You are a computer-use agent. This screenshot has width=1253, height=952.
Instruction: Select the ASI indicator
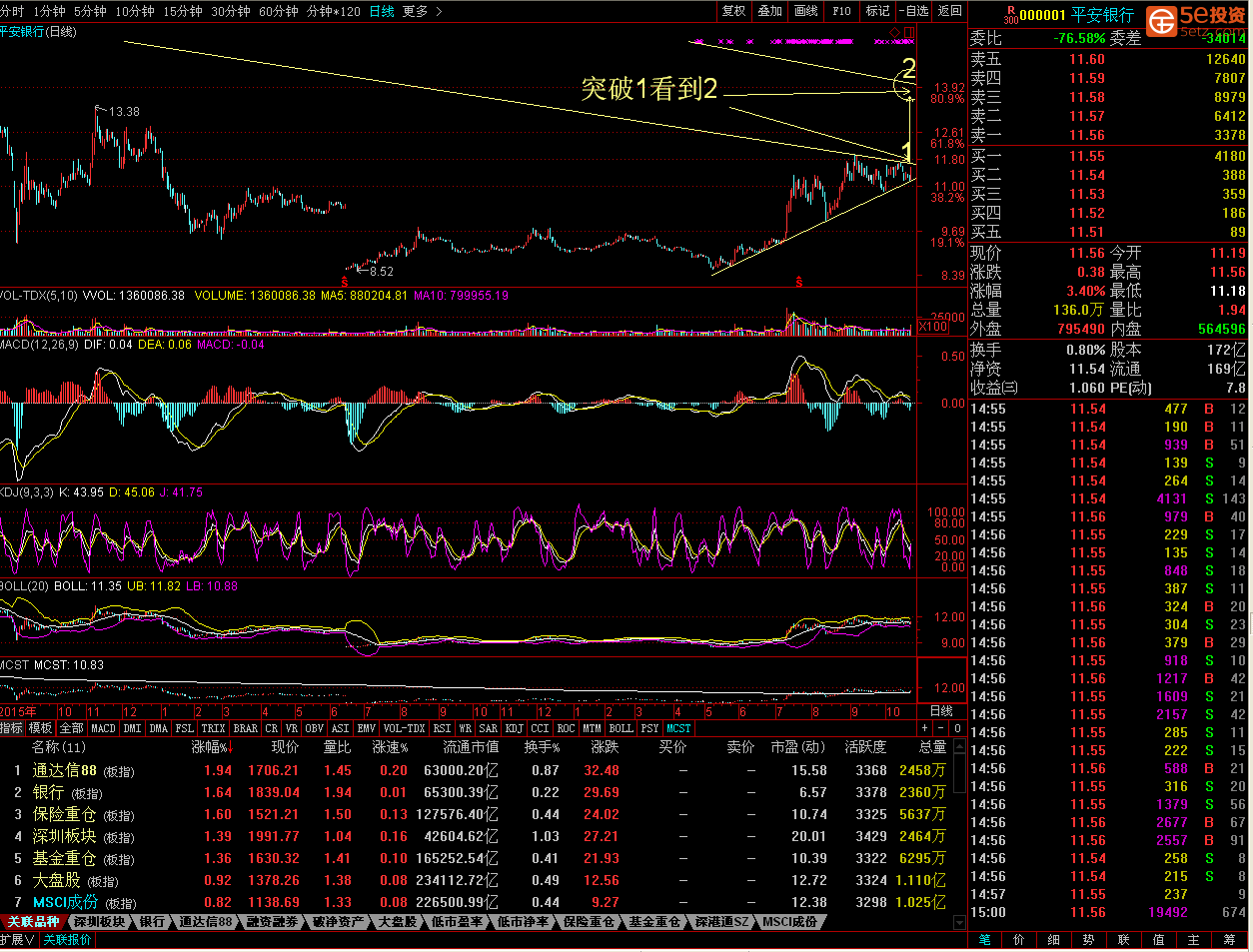click(x=341, y=729)
